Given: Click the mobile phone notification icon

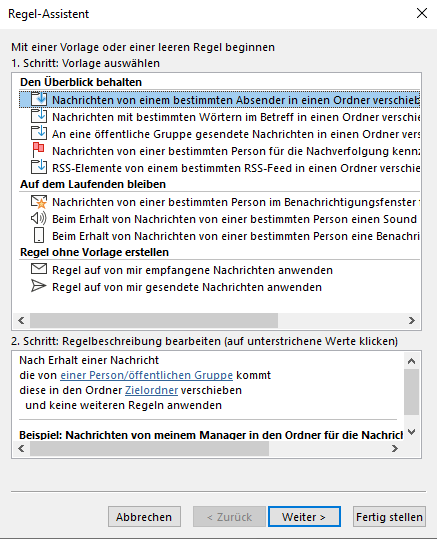Looking at the screenshot, I should click(x=39, y=236).
